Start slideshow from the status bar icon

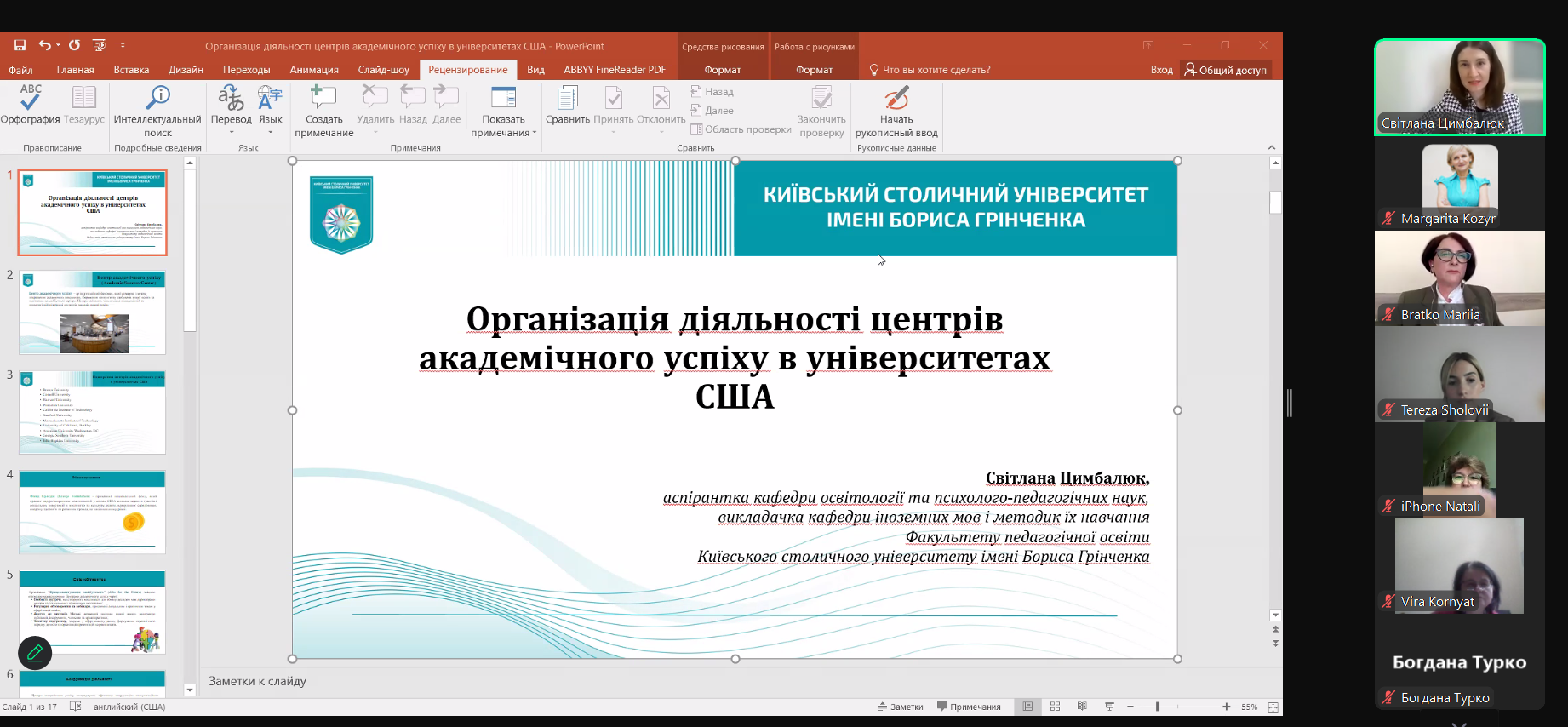click(x=1109, y=707)
